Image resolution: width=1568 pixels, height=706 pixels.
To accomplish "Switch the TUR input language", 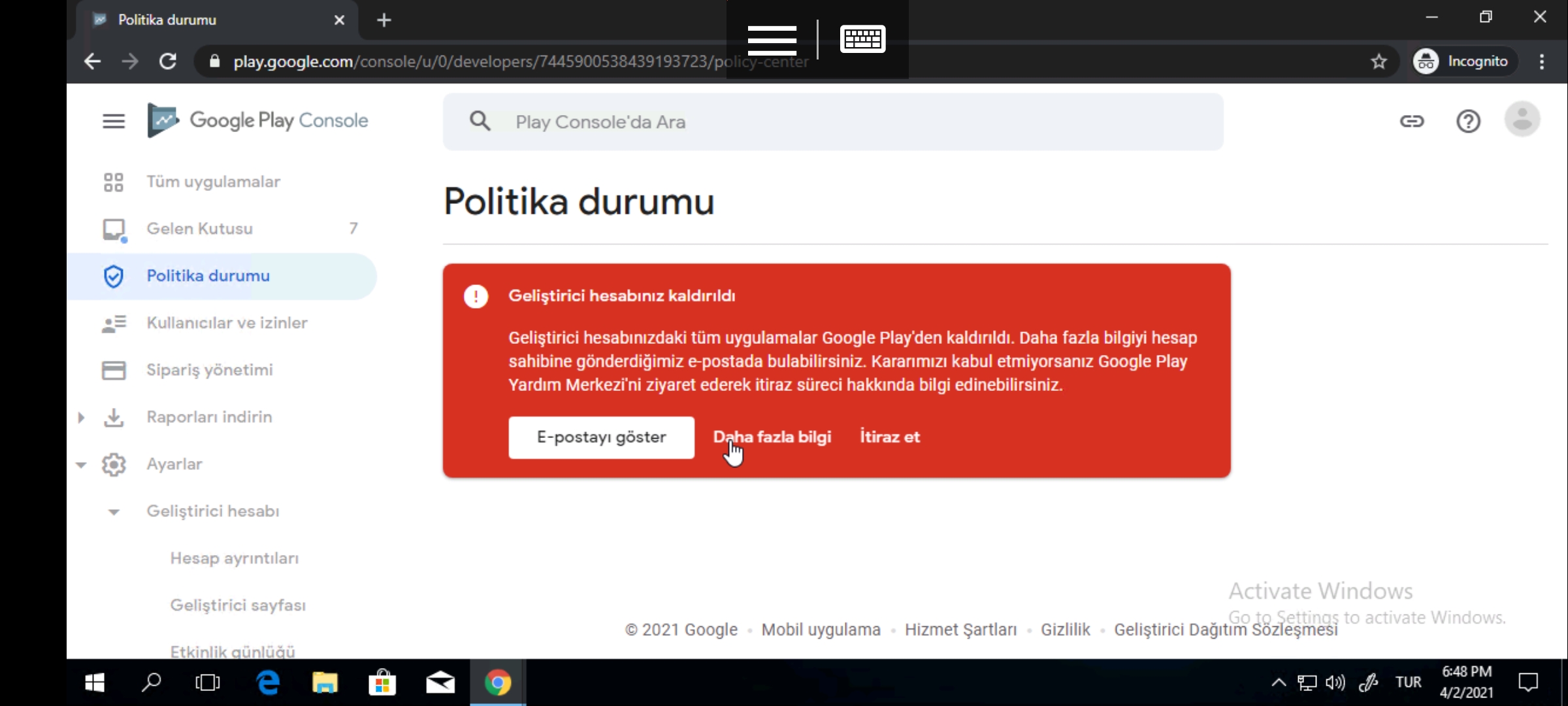I will pyautogui.click(x=1409, y=682).
